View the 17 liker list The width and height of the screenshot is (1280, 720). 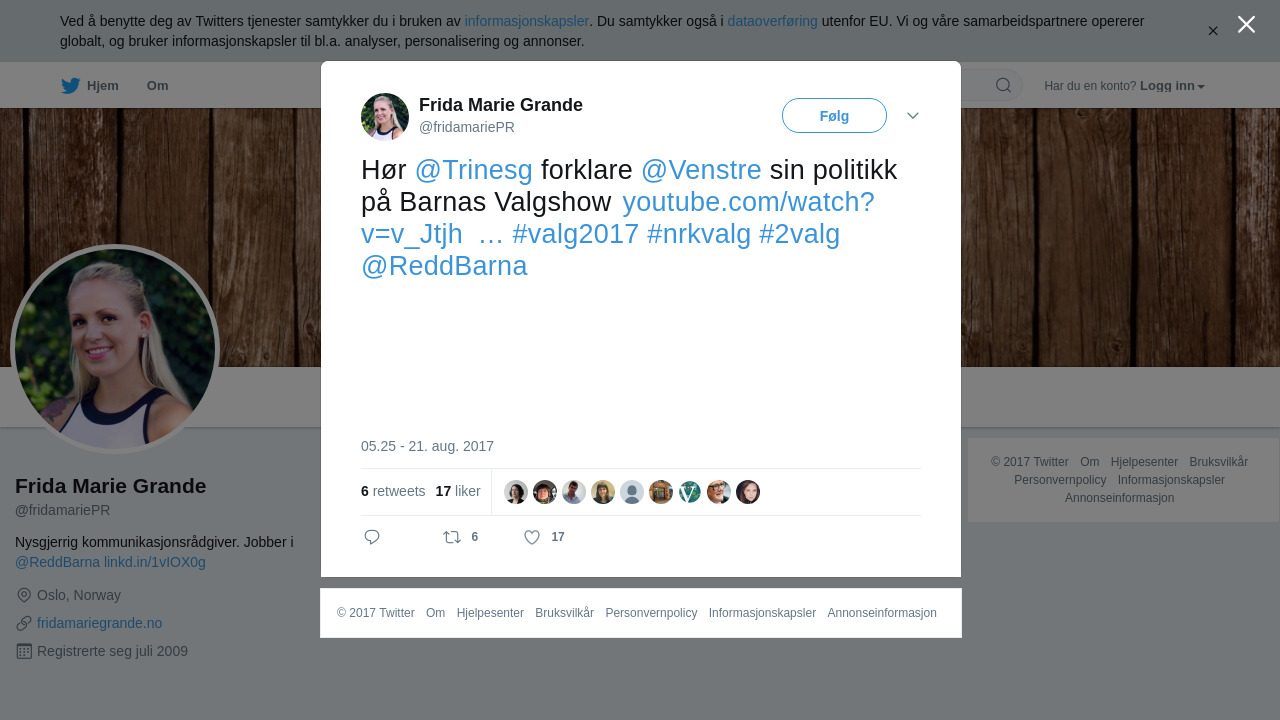click(x=458, y=492)
